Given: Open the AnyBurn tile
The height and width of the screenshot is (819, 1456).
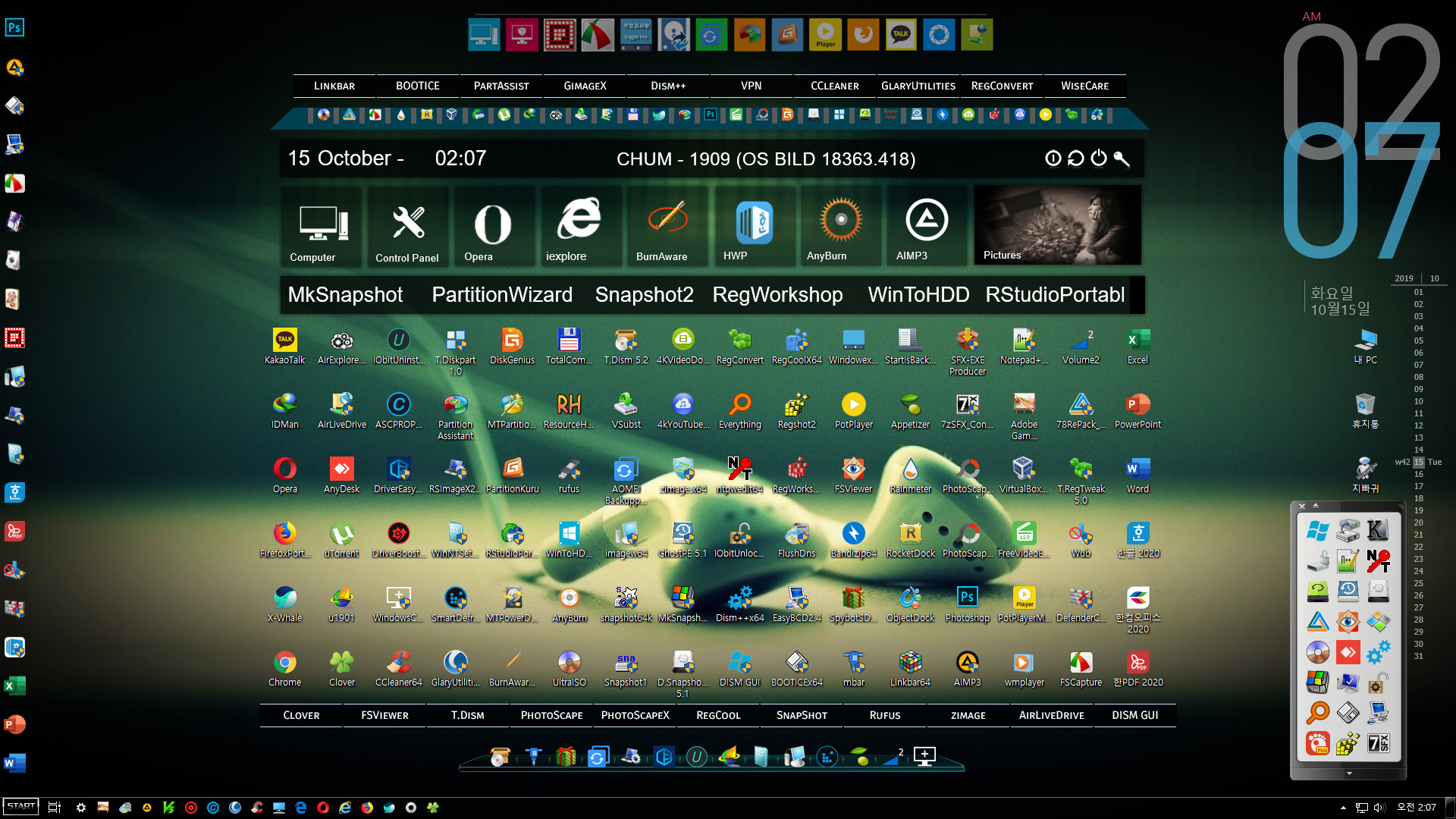Looking at the screenshot, I should [840, 226].
